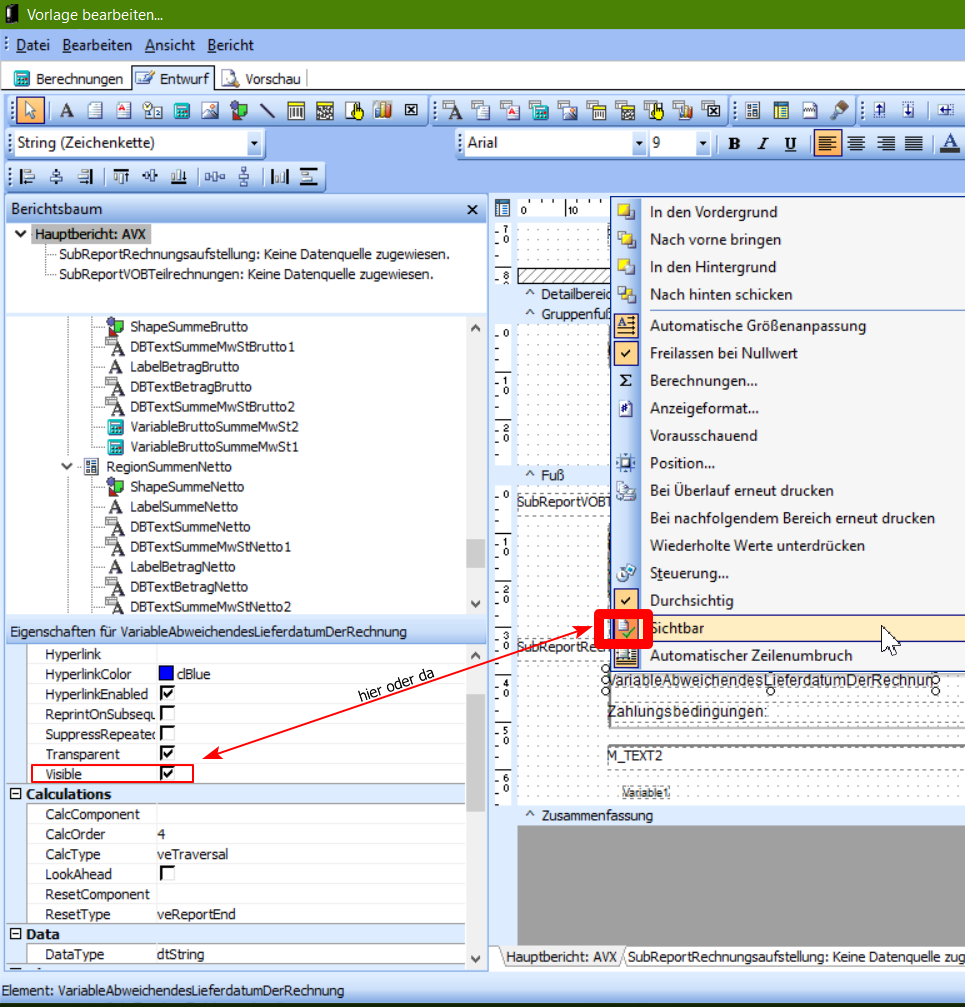Switch to the Berechnungen tab
Viewport: 965px width, 1007px height.
tap(68, 78)
